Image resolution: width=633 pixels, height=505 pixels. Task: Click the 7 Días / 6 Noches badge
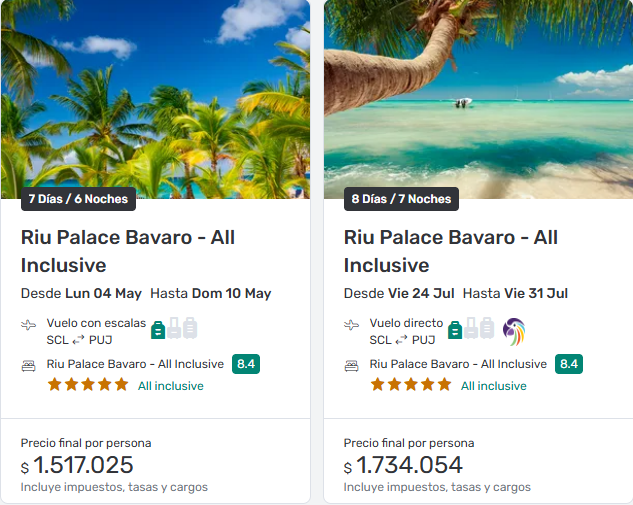(78, 199)
